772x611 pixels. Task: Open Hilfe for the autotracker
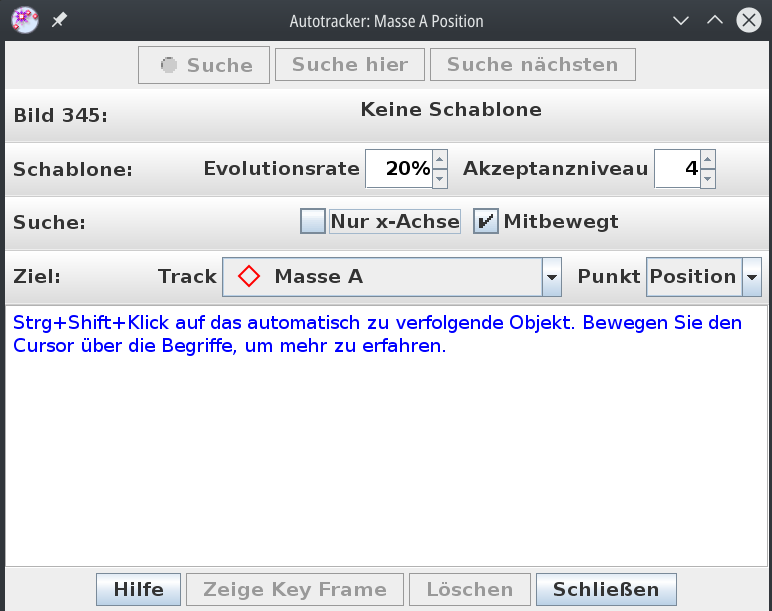point(138,589)
